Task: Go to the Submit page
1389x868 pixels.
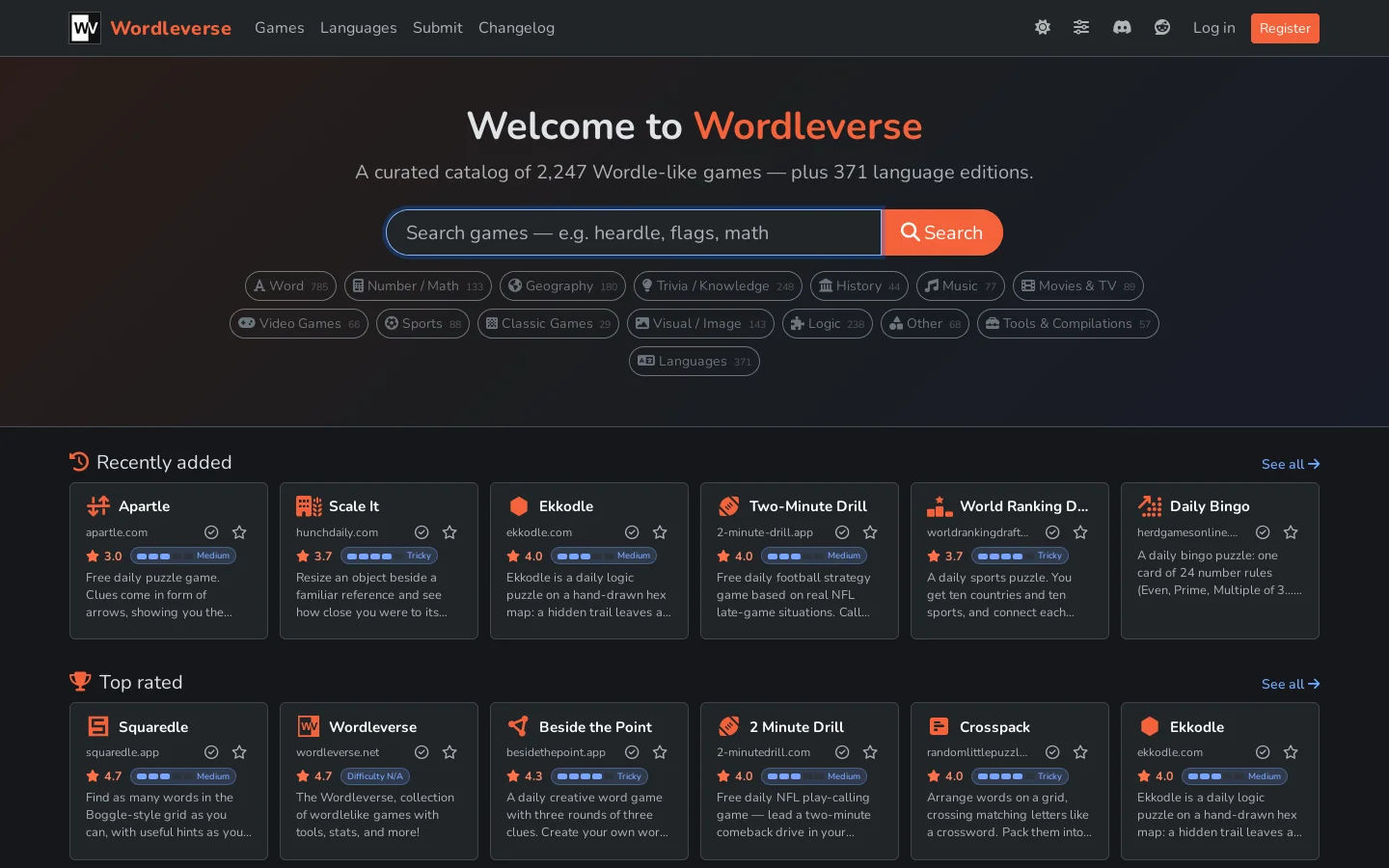Action: [x=438, y=28]
